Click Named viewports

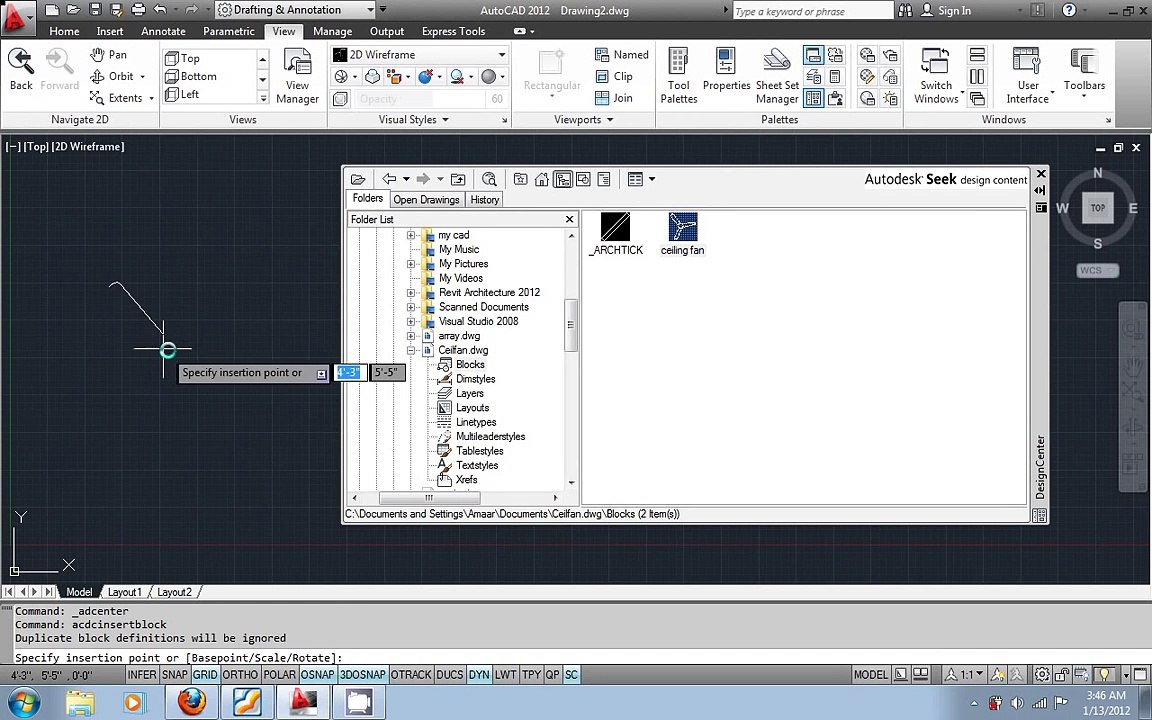(x=622, y=54)
